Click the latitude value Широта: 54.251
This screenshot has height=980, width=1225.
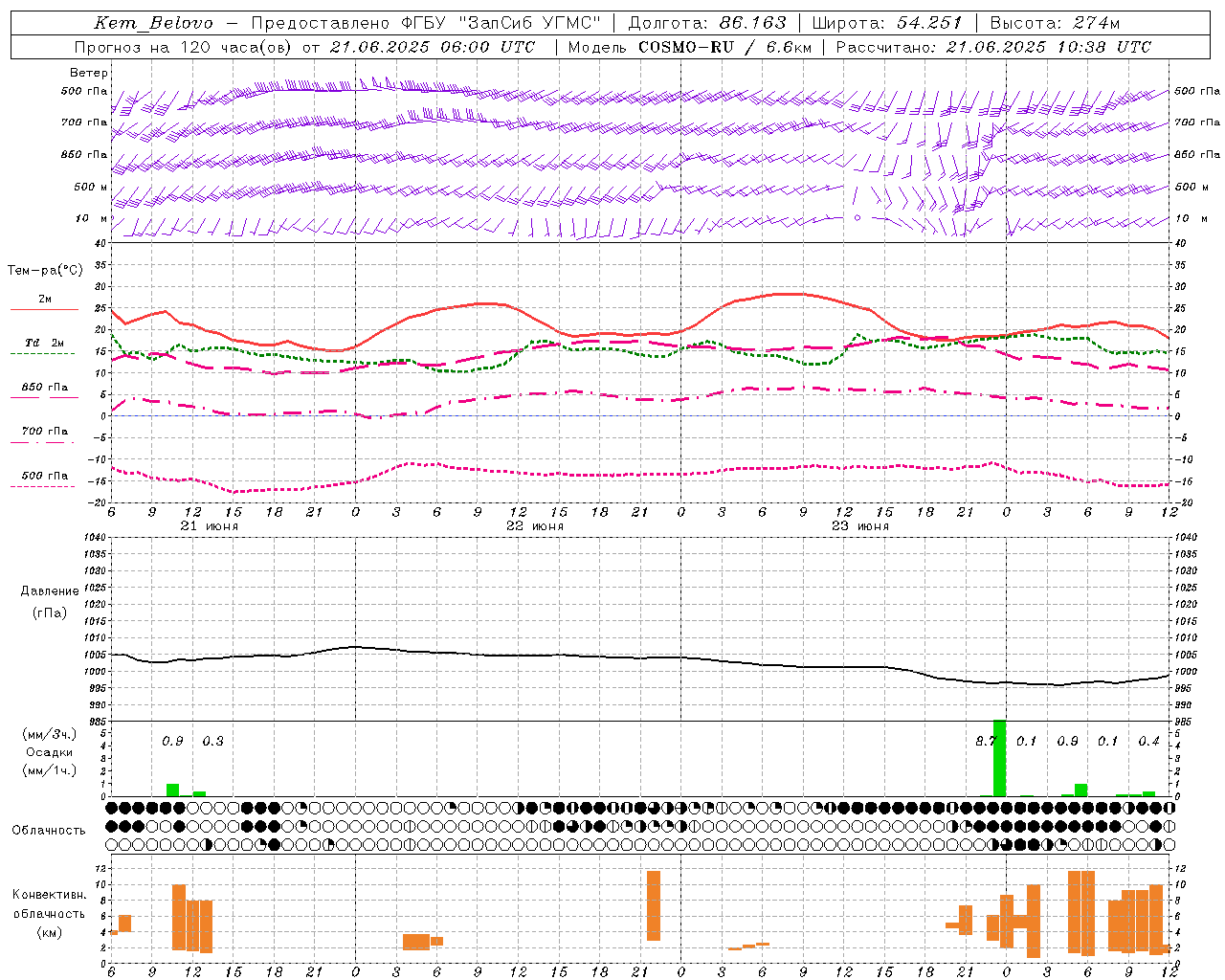coord(887,23)
